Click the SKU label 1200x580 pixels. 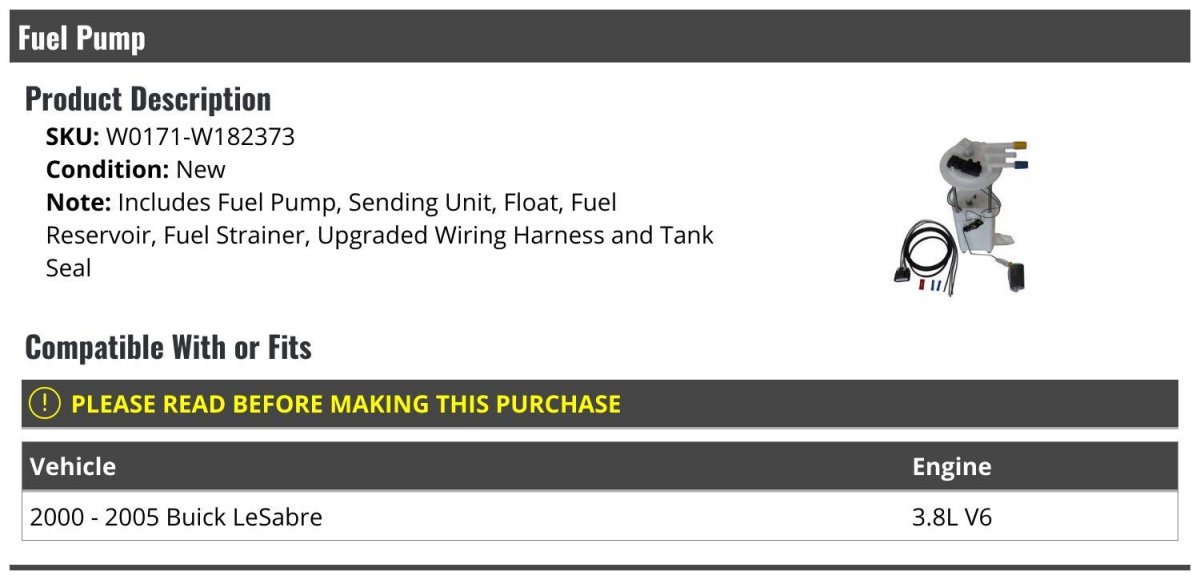tap(72, 137)
